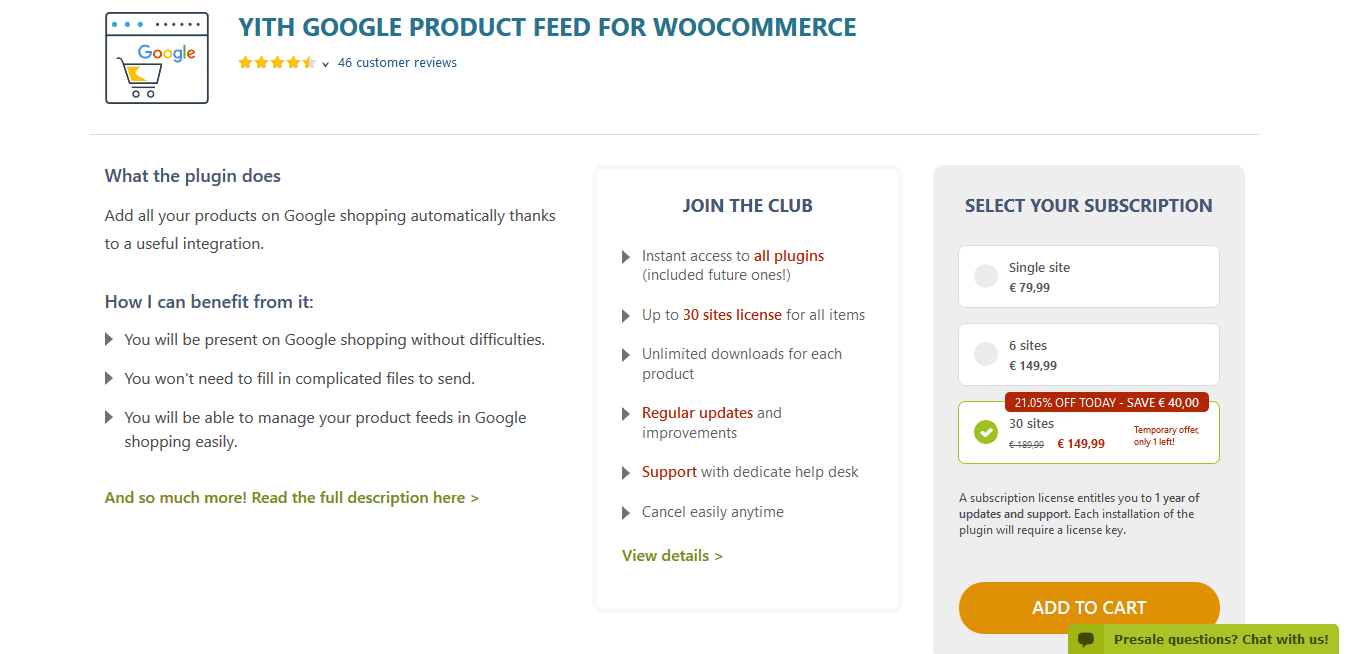The width and height of the screenshot is (1349, 654).
Task: Read the full description here link
Action: coord(292,498)
